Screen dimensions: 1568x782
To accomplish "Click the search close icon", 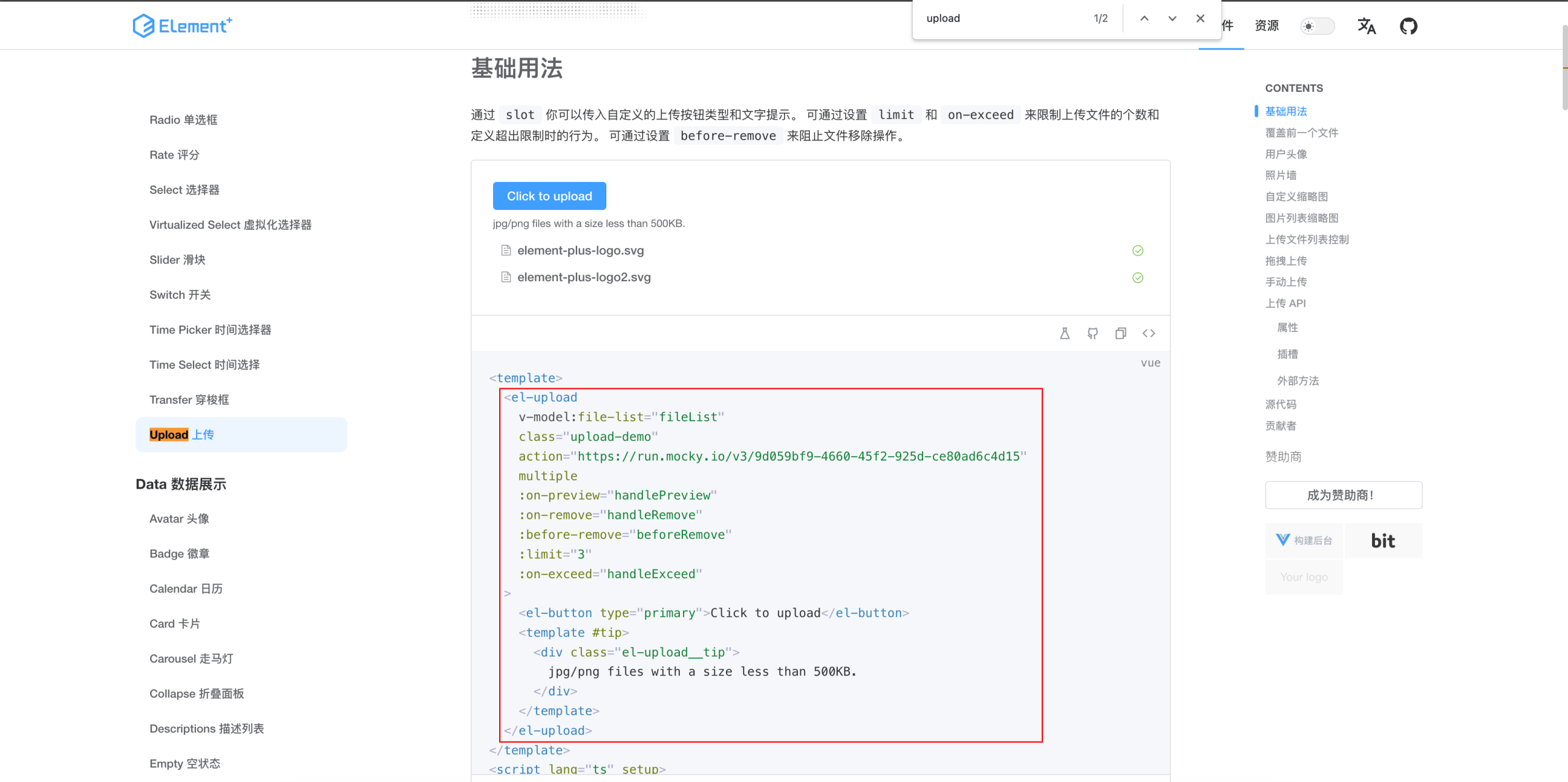I will click(x=1201, y=17).
